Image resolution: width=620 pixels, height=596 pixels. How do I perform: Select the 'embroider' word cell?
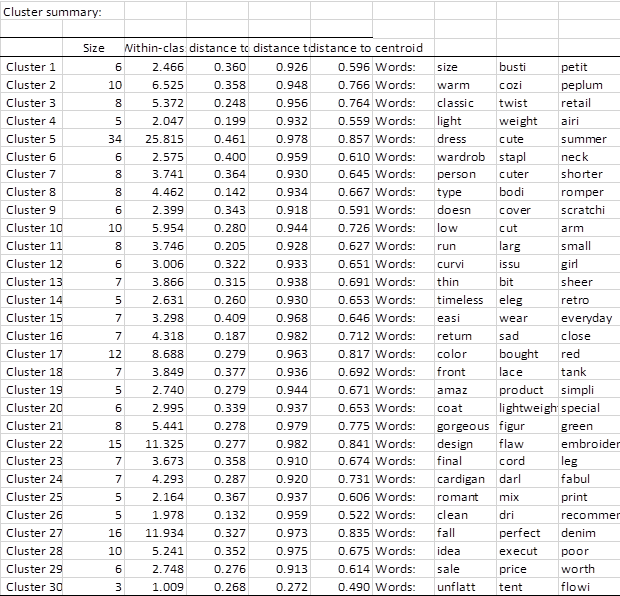[589, 444]
